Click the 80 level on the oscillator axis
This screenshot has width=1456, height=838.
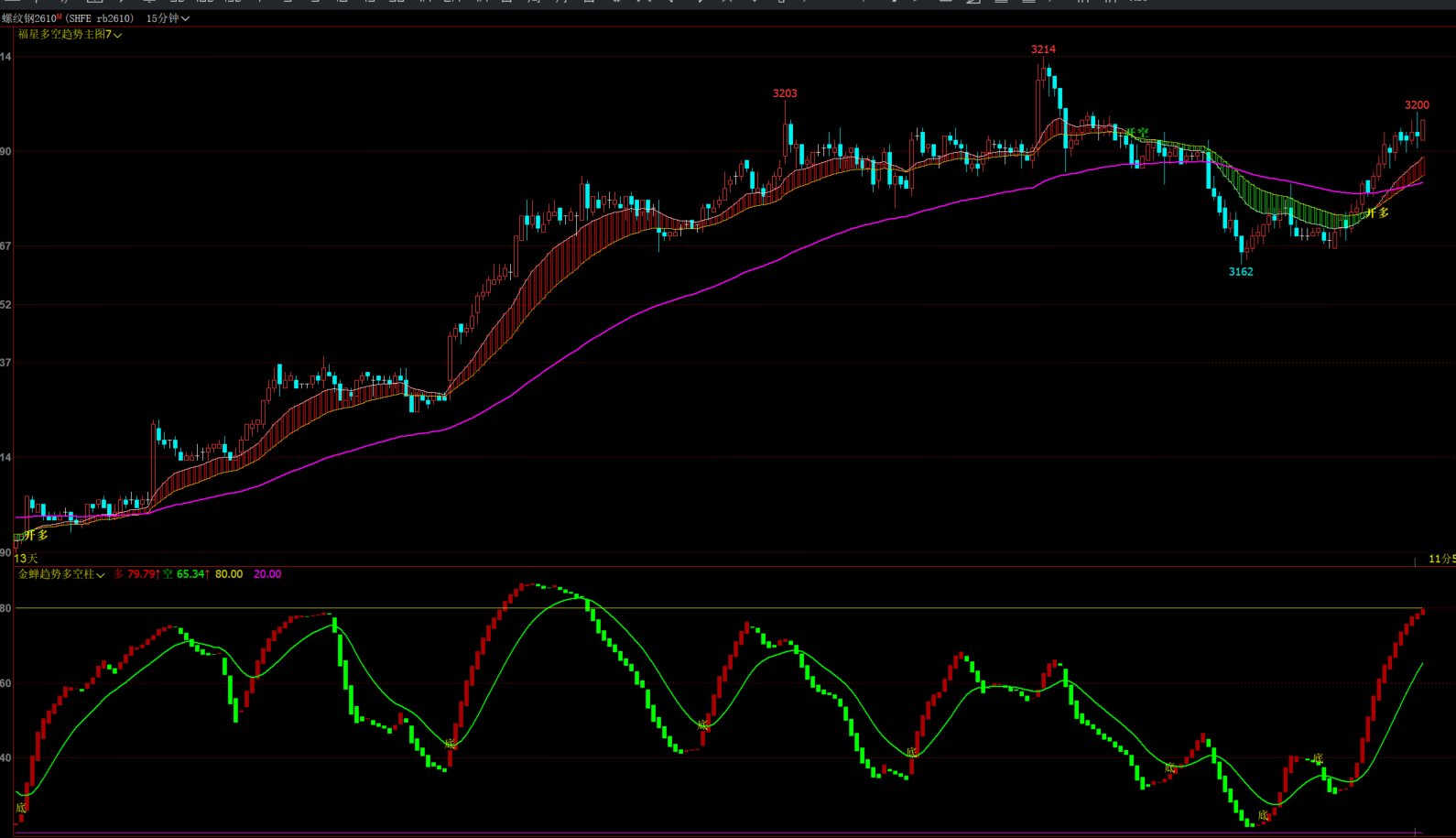tap(6, 608)
